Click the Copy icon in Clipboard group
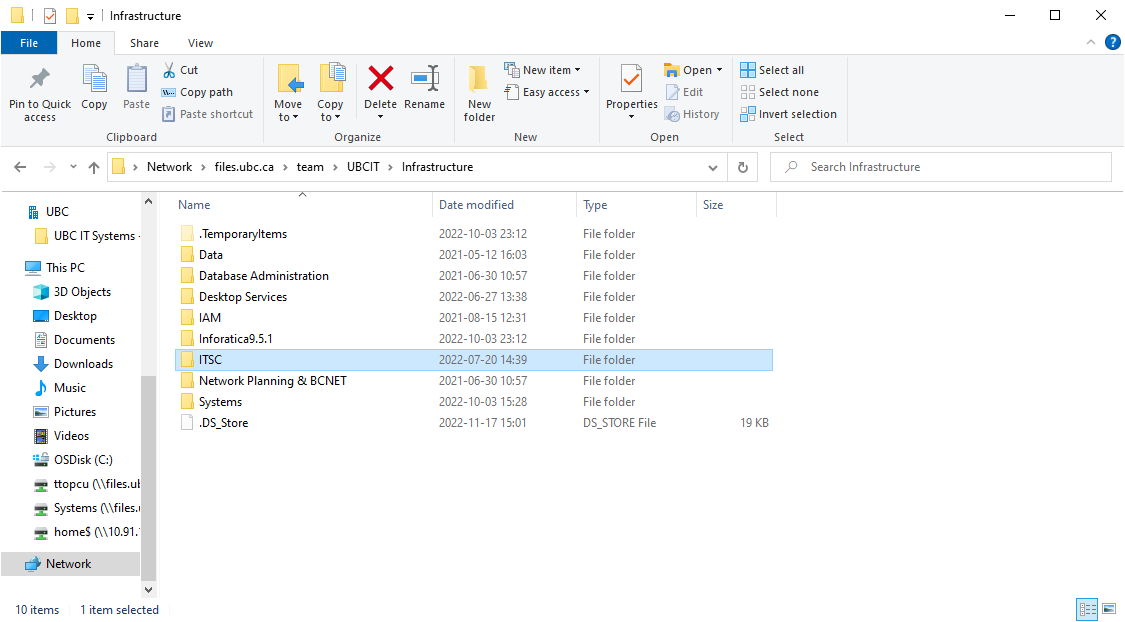The image size is (1125, 622). point(94,80)
